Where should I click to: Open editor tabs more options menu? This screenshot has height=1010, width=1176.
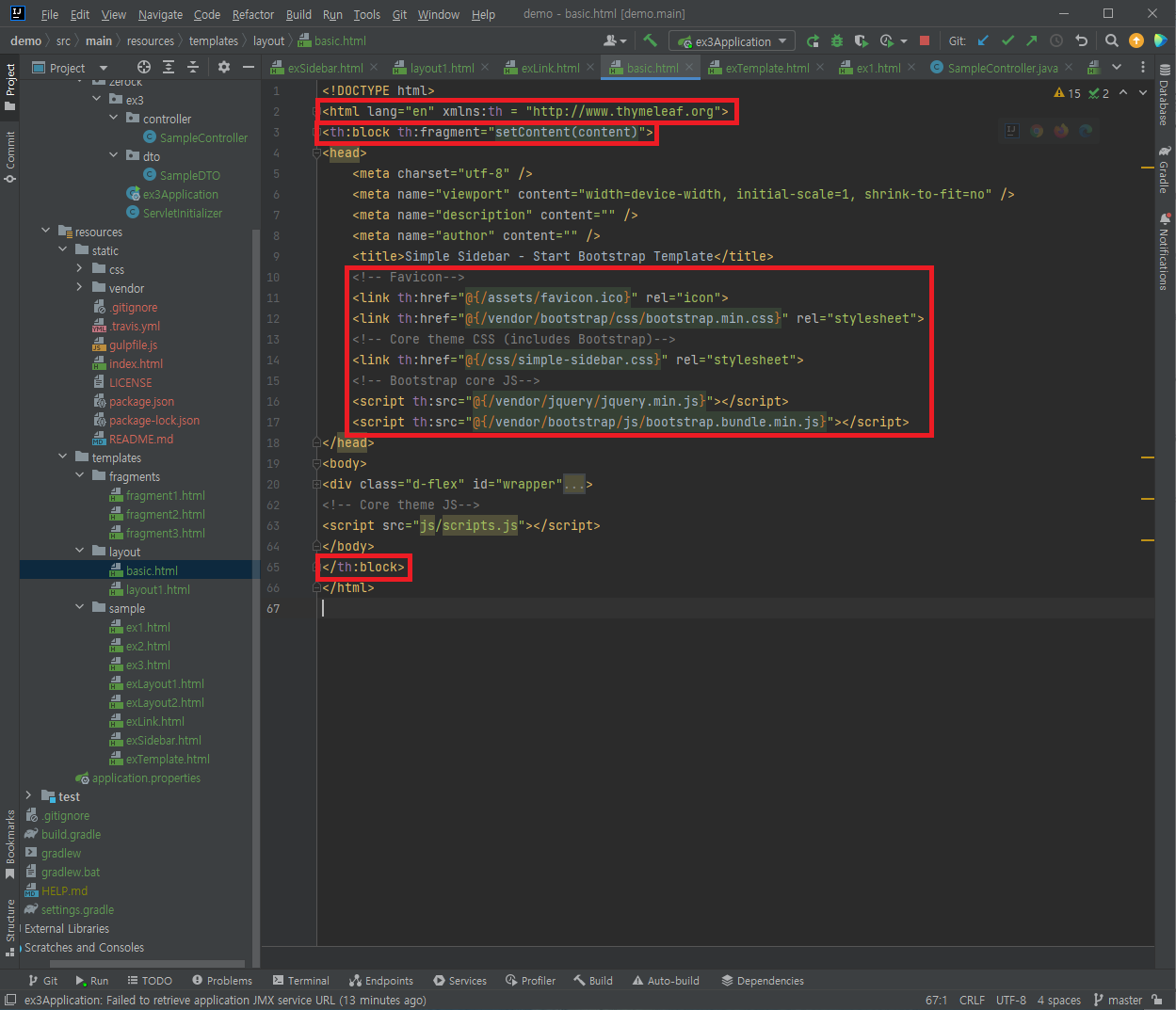coord(1143,67)
